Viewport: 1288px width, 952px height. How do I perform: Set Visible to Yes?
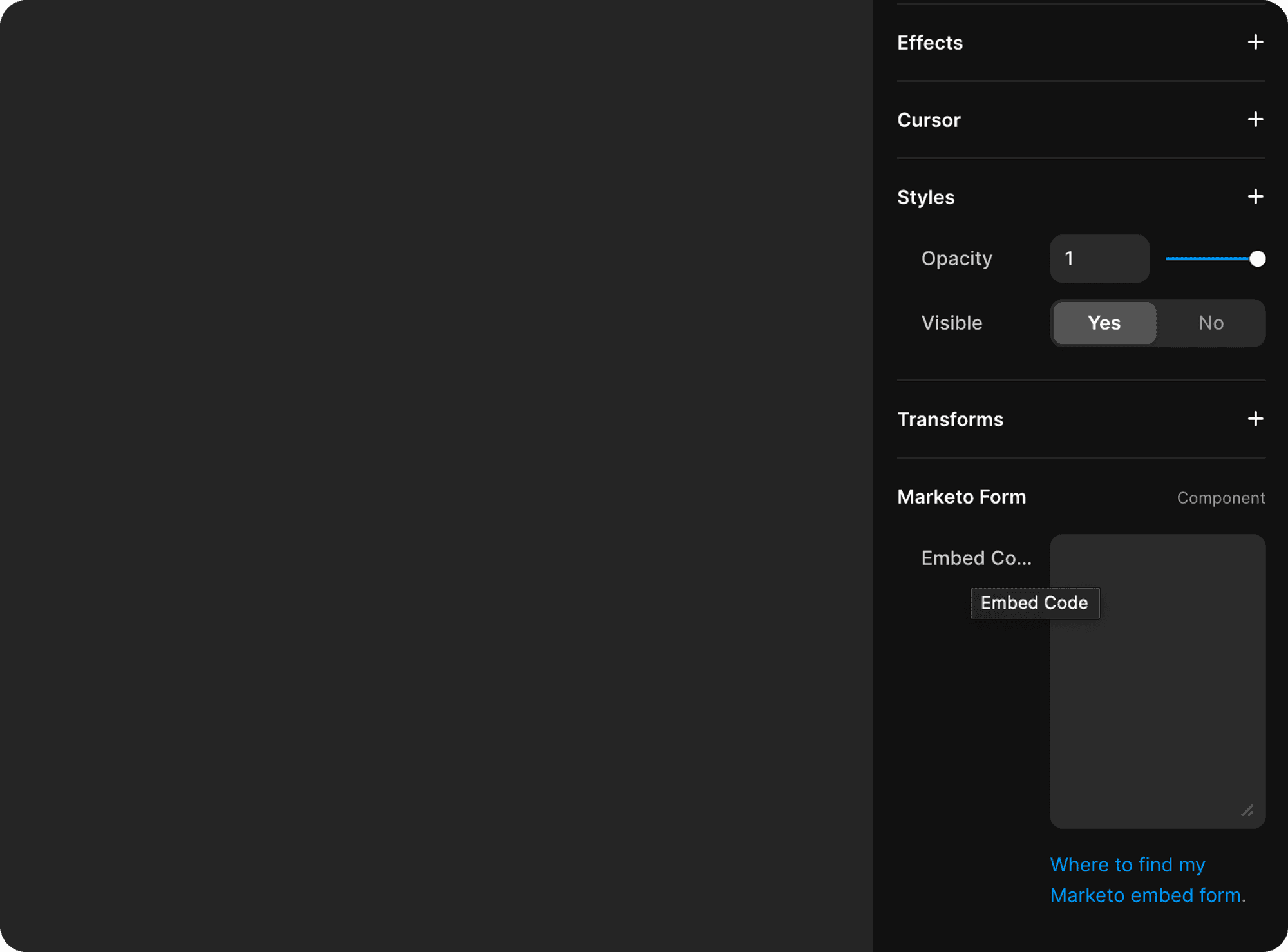tap(1103, 323)
